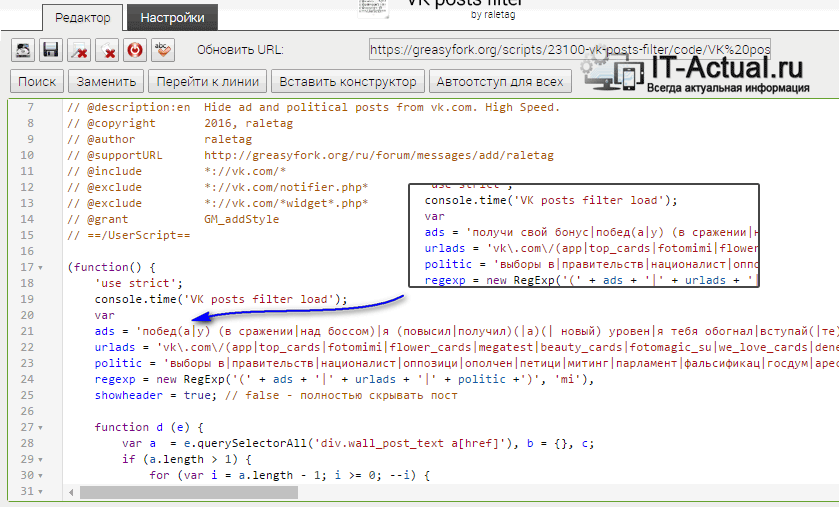Collapse the if-block fold at line 29

[x=41, y=459]
